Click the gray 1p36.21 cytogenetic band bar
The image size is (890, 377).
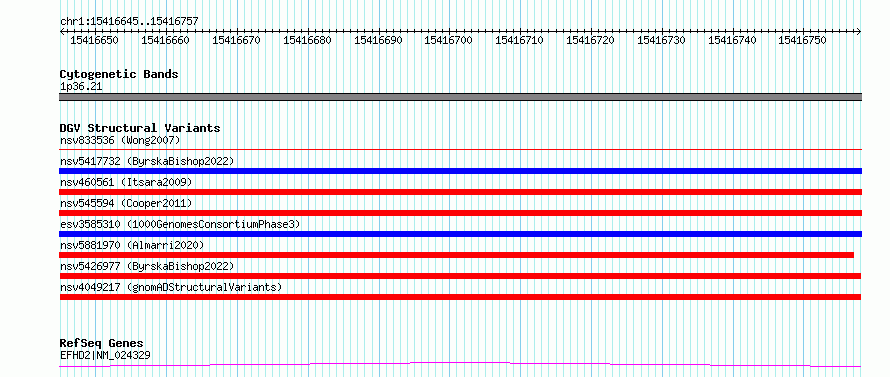(460, 97)
